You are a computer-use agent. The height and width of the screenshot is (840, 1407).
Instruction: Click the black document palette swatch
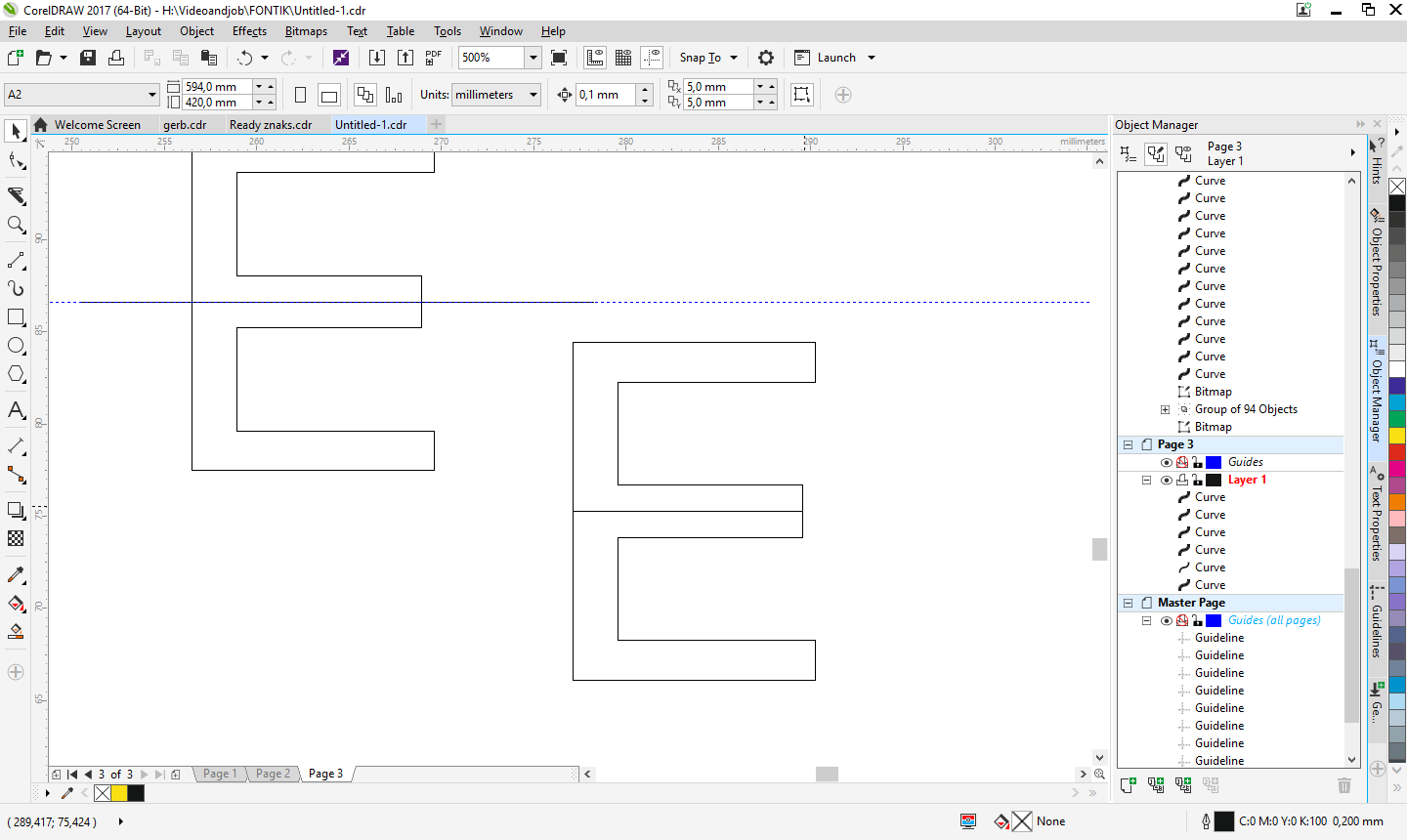136,793
